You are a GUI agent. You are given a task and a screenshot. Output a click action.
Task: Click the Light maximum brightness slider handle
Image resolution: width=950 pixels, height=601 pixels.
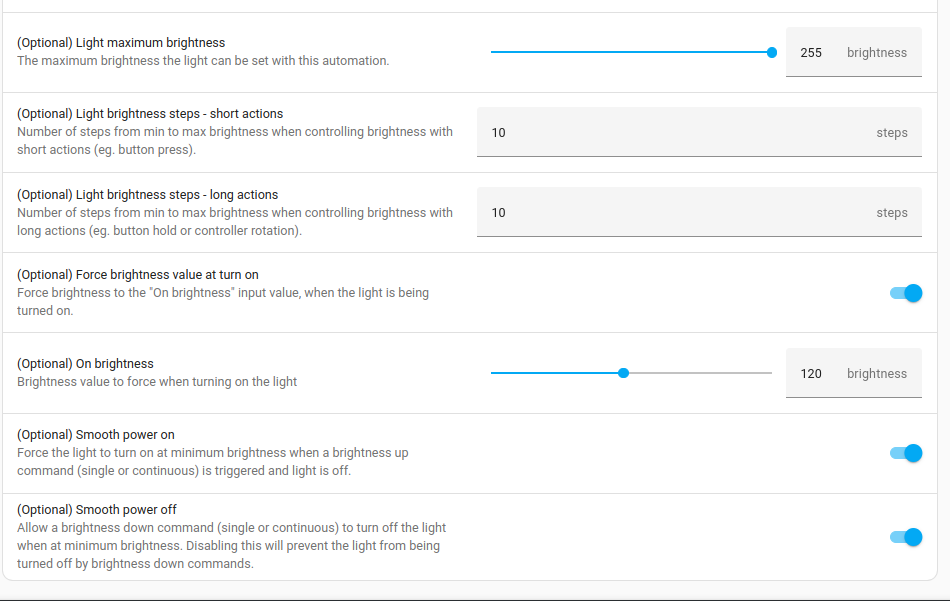tap(772, 53)
